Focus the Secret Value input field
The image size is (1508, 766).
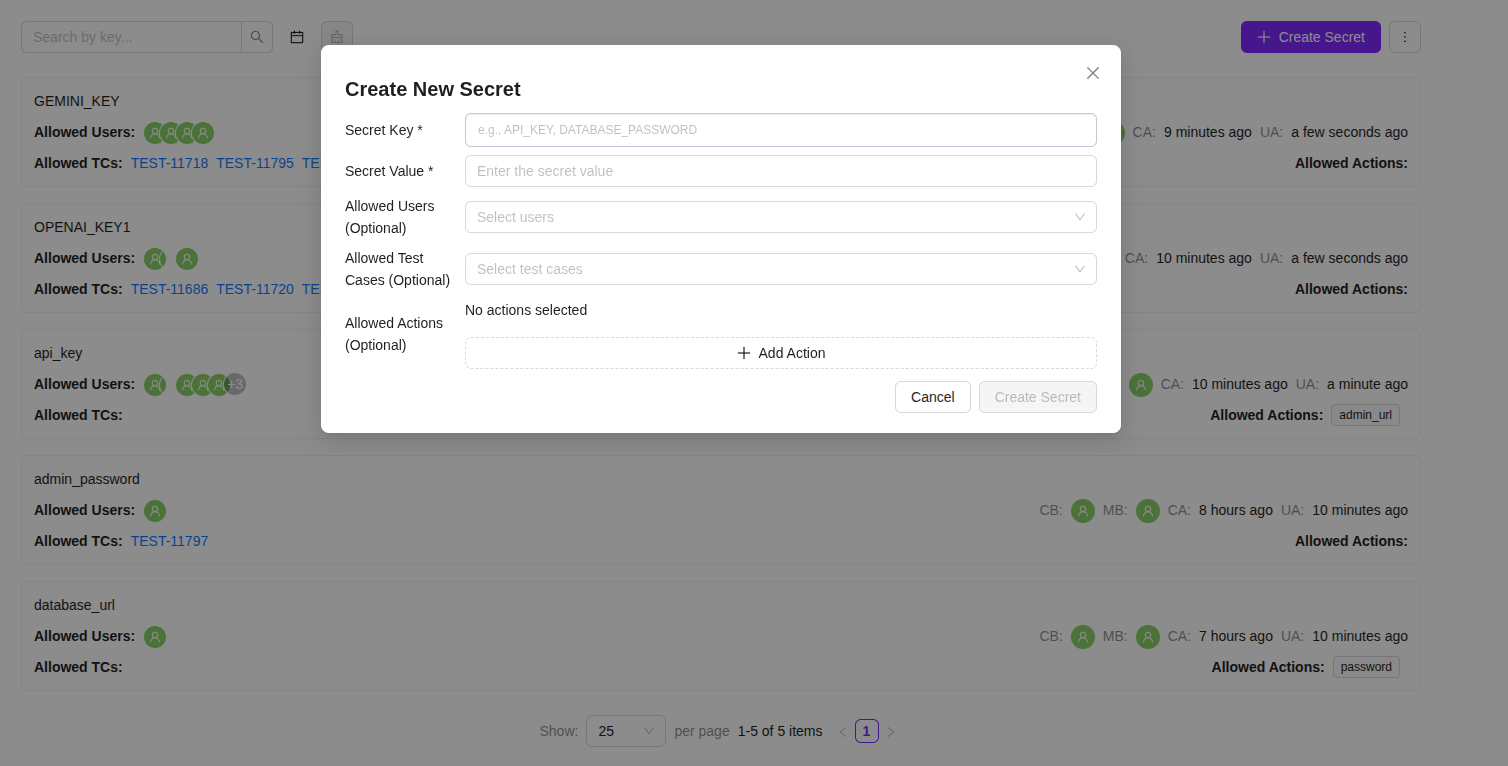pyautogui.click(x=780, y=171)
